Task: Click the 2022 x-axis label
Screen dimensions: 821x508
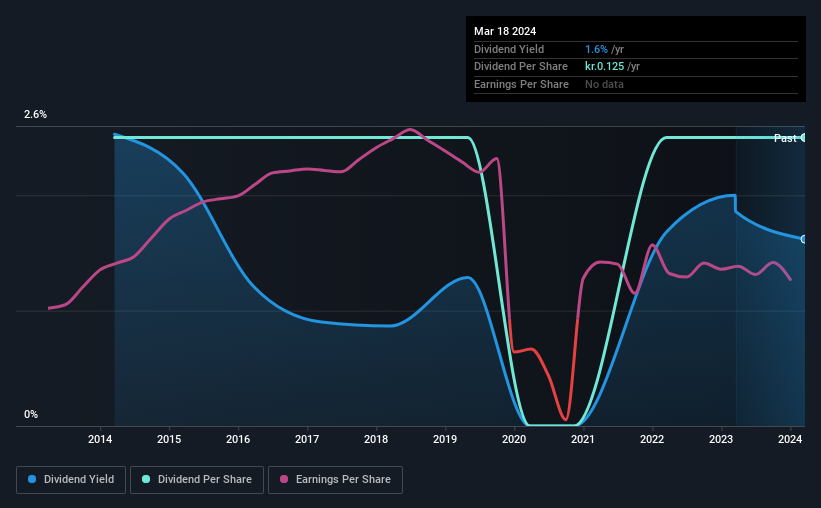Action: [652, 439]
